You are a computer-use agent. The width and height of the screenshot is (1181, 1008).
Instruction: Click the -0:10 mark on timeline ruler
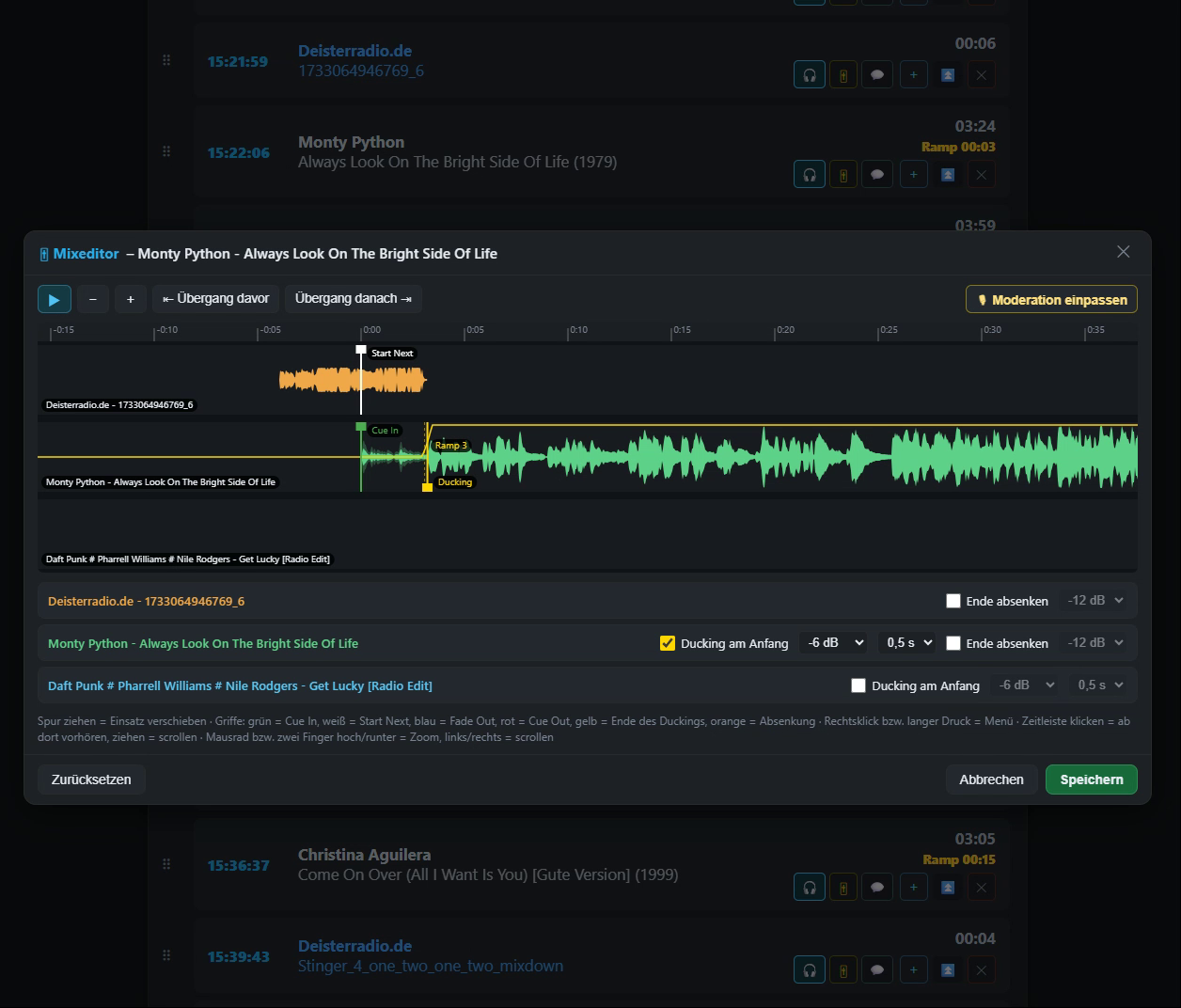165,330
